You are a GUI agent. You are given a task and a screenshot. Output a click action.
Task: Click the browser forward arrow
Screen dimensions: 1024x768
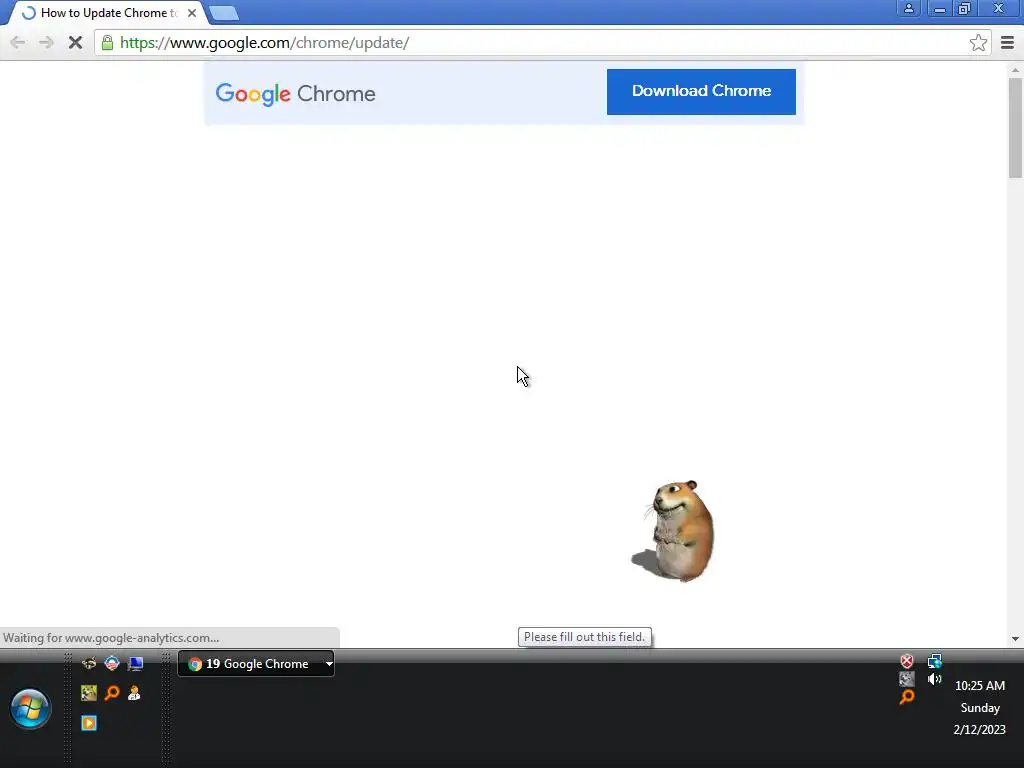click(x=46, y=43)
